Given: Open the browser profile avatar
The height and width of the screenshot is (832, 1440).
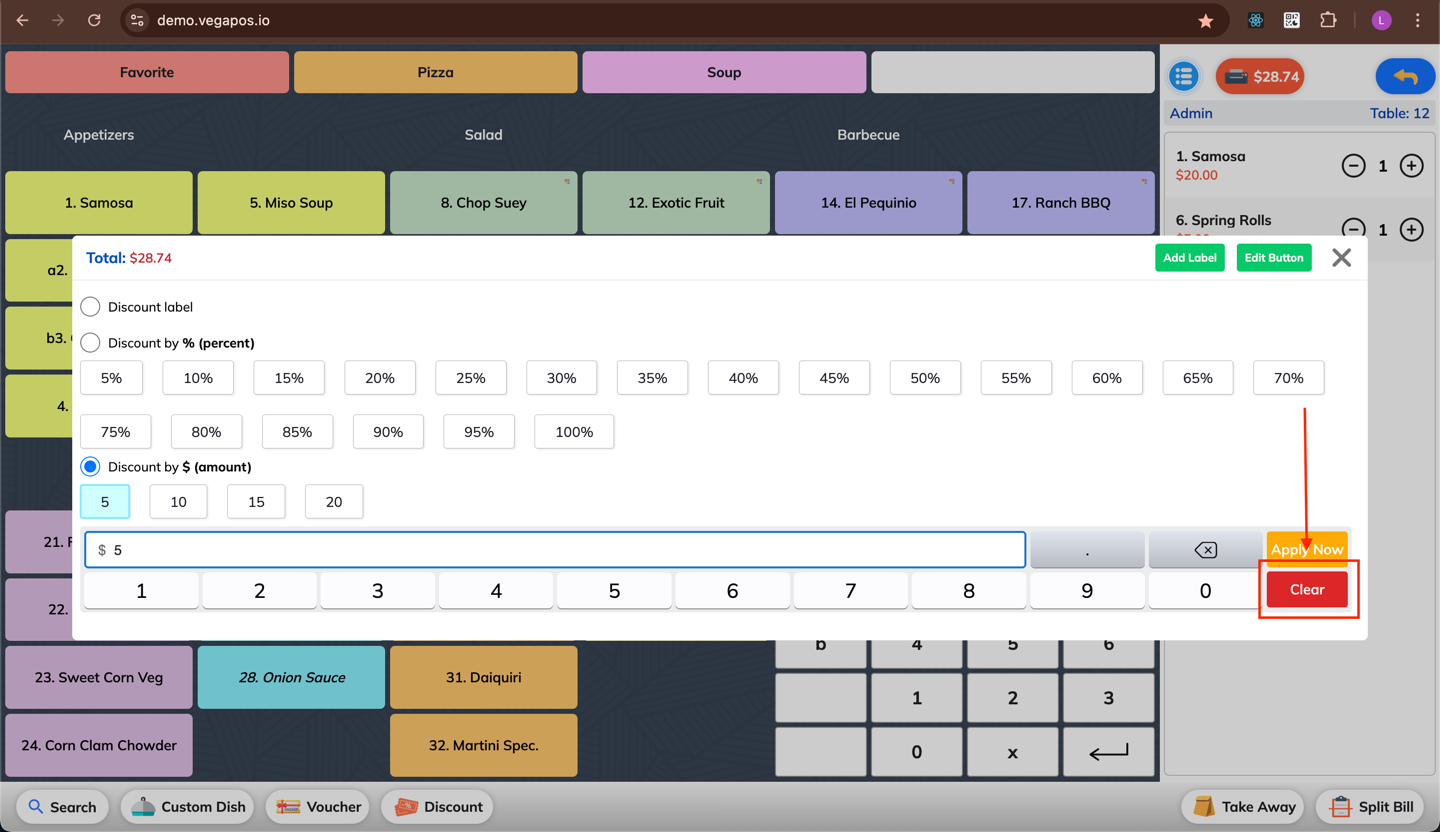Looking at the screenshot, I should [x=1381, y=20].
